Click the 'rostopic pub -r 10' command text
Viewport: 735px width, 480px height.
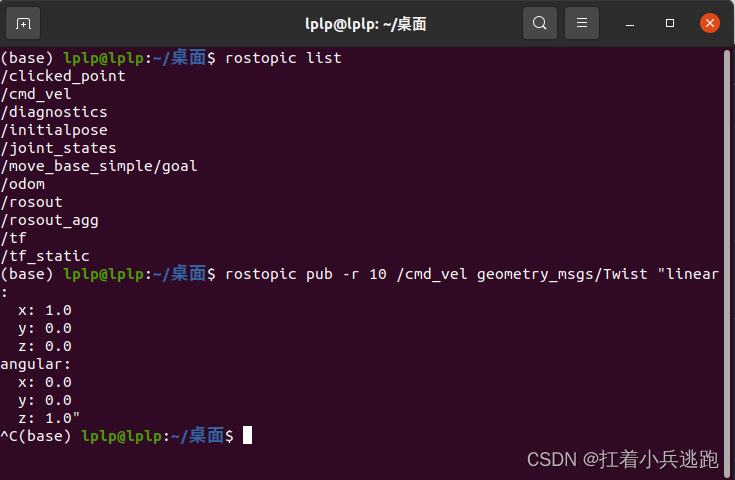(306, 274)
